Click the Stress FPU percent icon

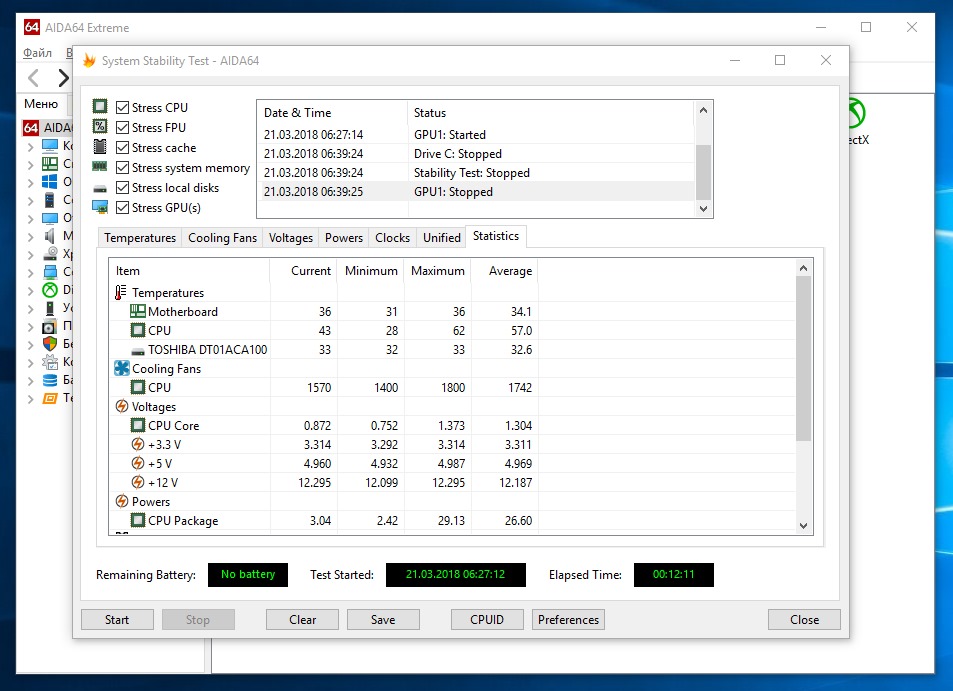[x=100, y=126]
